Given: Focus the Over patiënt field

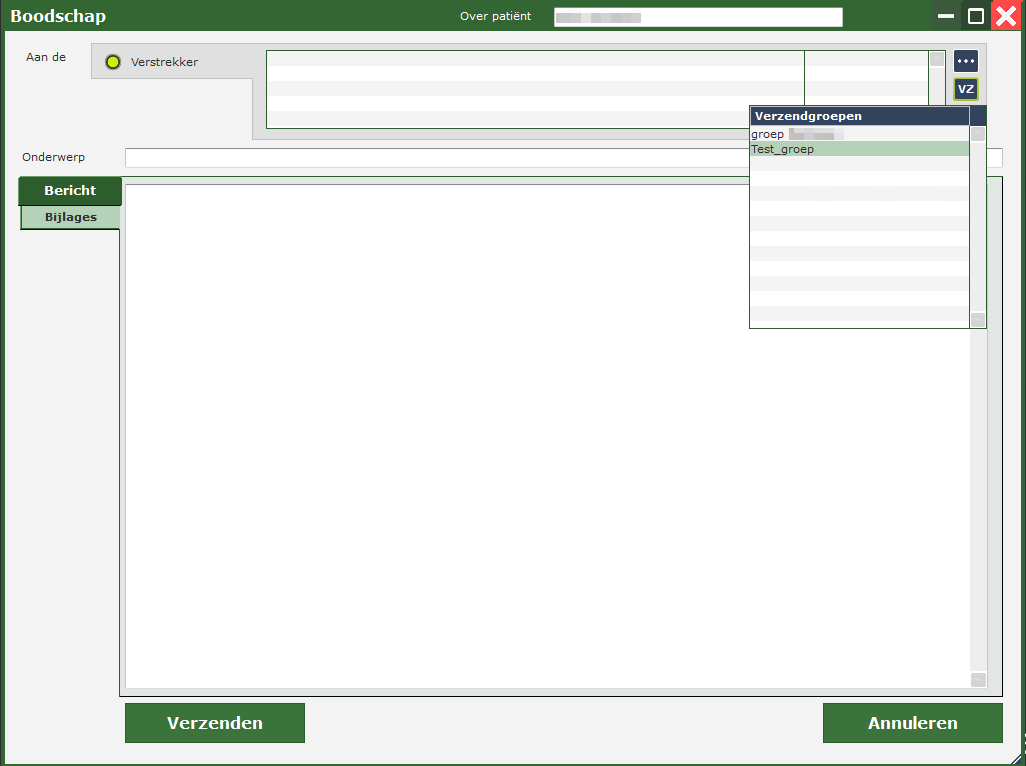Looking at the screenshot, I should (698, 17).
